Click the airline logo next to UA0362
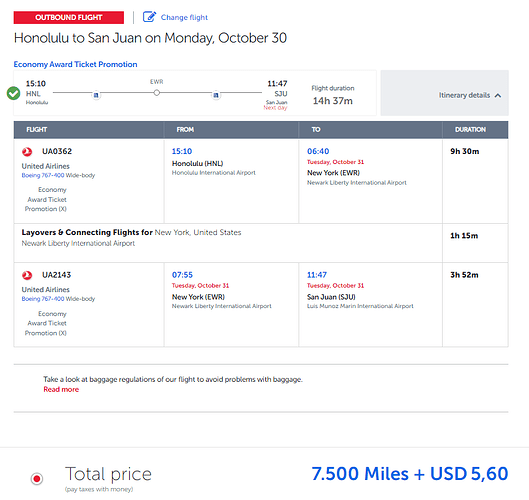This screenshot has height=500, width=529. (x=27, y=152)
